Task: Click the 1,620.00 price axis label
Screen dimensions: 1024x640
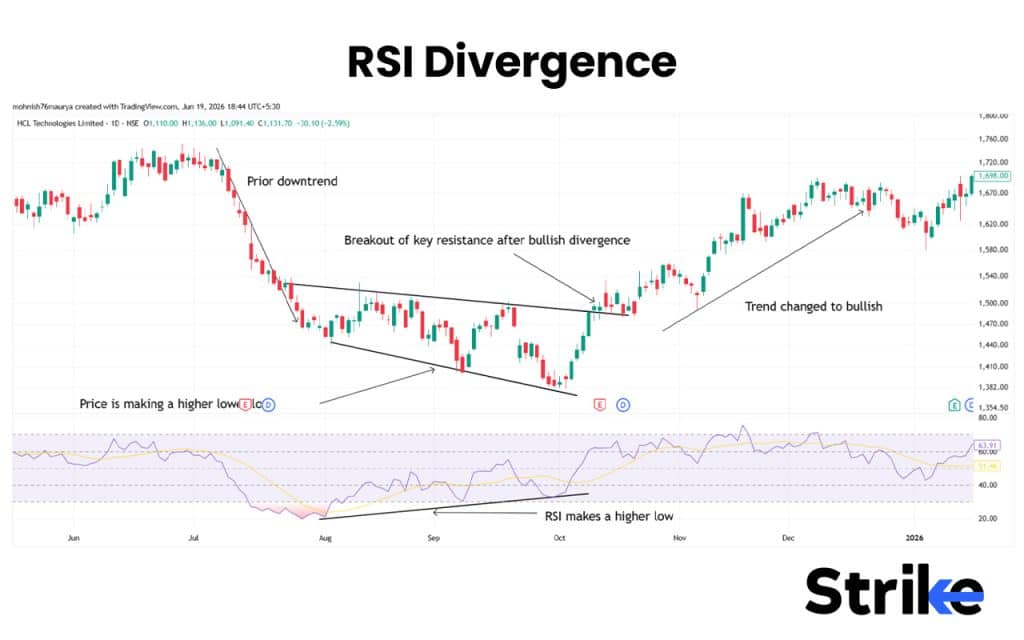Action: click(x=993, y=224)
